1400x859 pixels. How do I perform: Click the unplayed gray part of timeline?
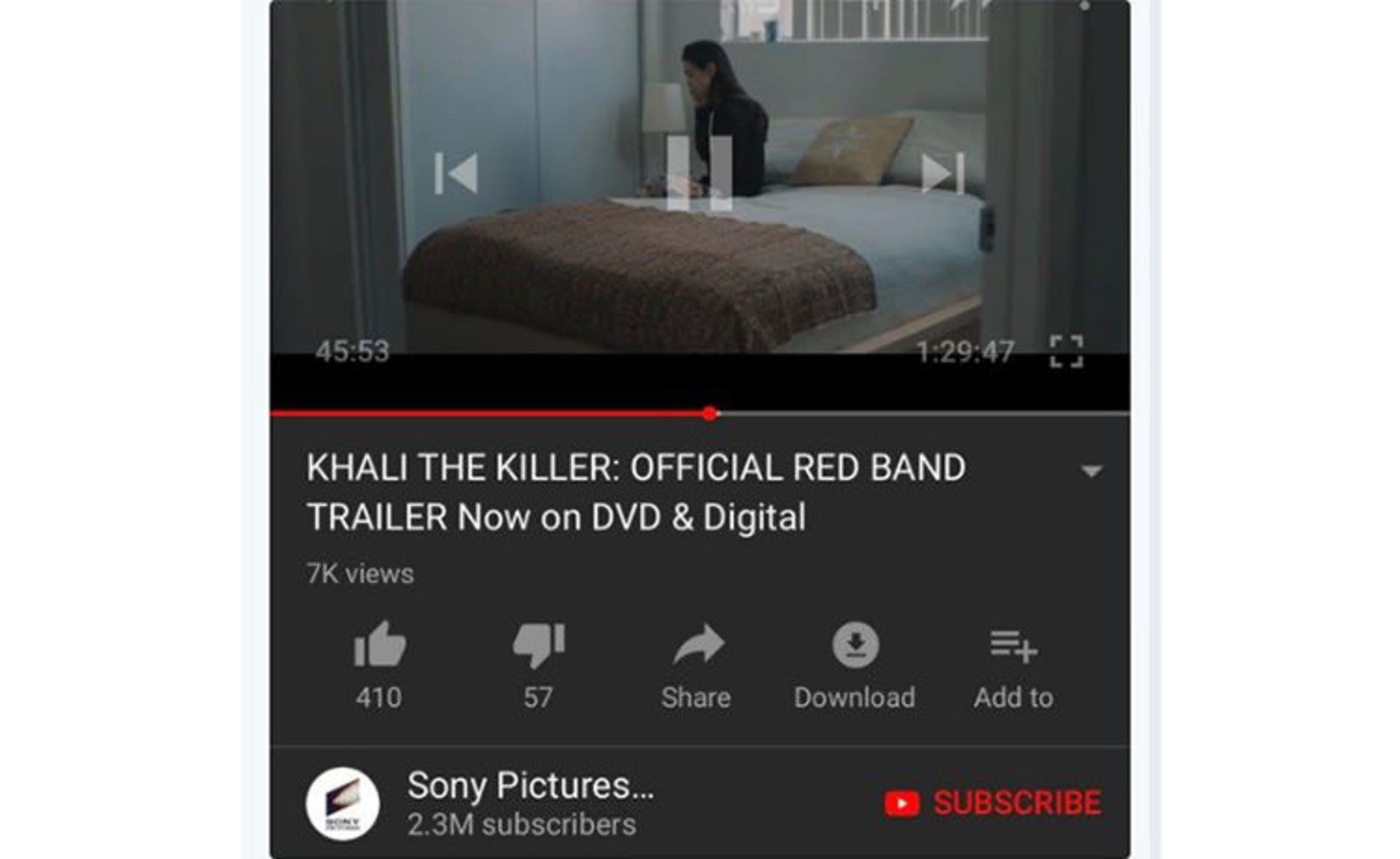[x=924, y=413]
